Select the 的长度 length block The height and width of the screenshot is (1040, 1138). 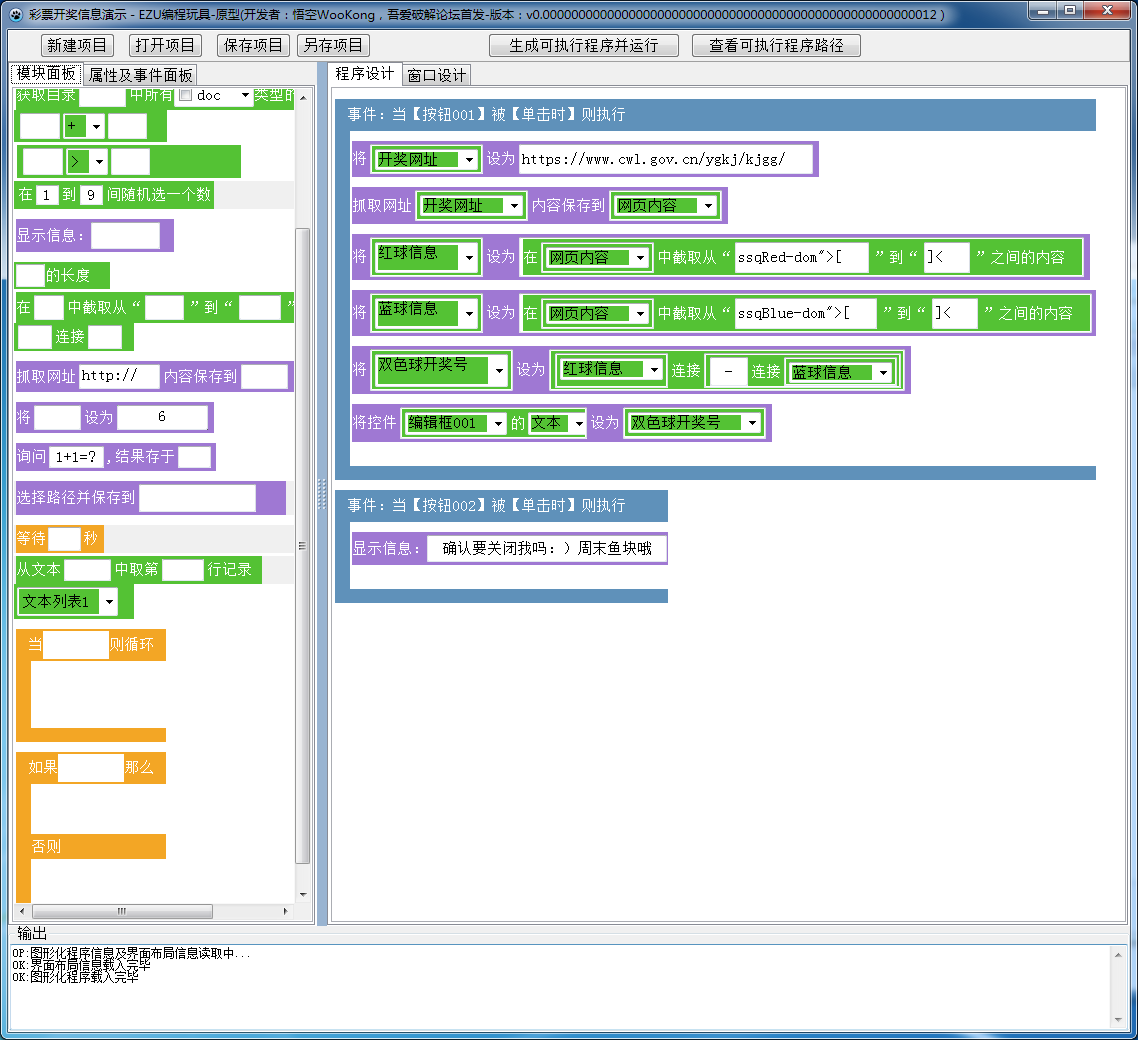(x=62, y=276)
